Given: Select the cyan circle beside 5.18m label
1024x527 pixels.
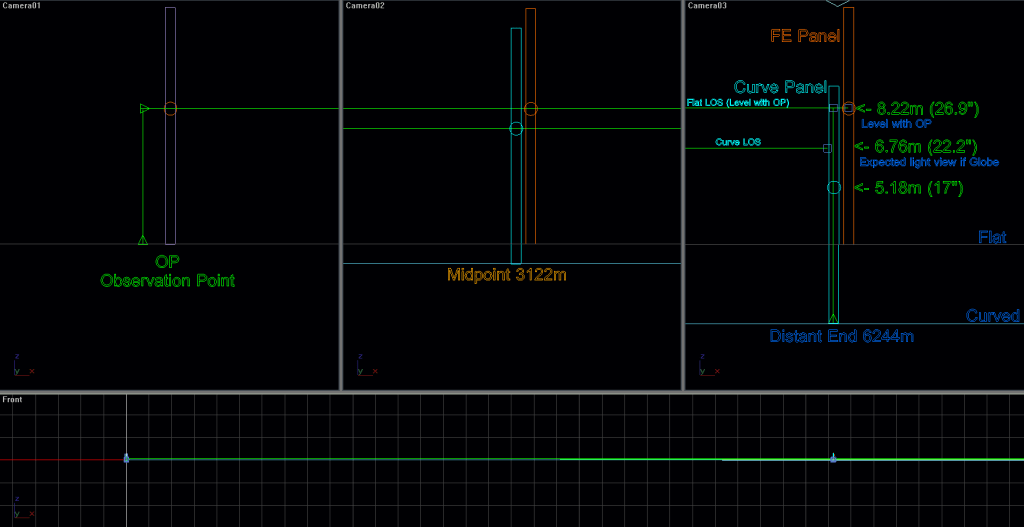Looking at the screenshot, I should click(x=834, y=187).
